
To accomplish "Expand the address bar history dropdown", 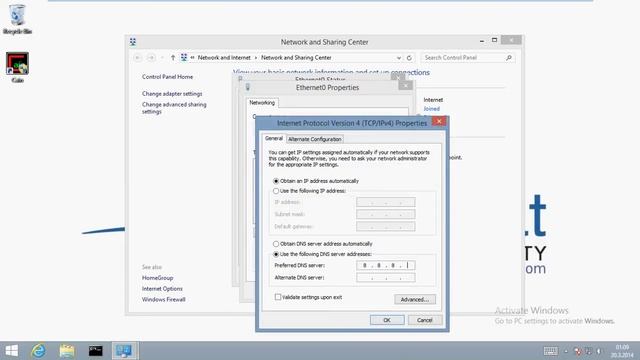I will pyautogui.click(x=399, y=58).
